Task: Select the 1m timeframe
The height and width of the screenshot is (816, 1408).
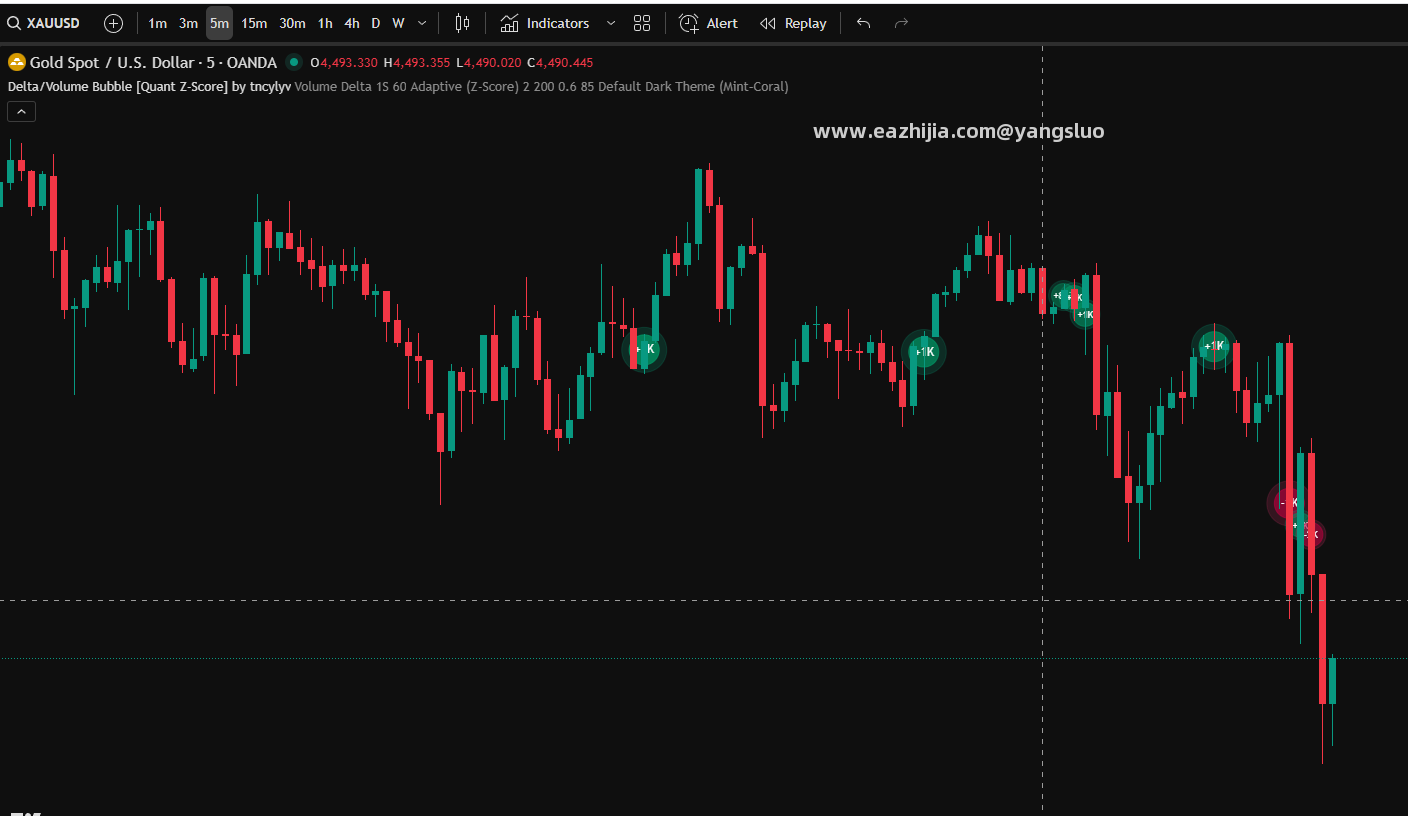Action: coord(157,23)
